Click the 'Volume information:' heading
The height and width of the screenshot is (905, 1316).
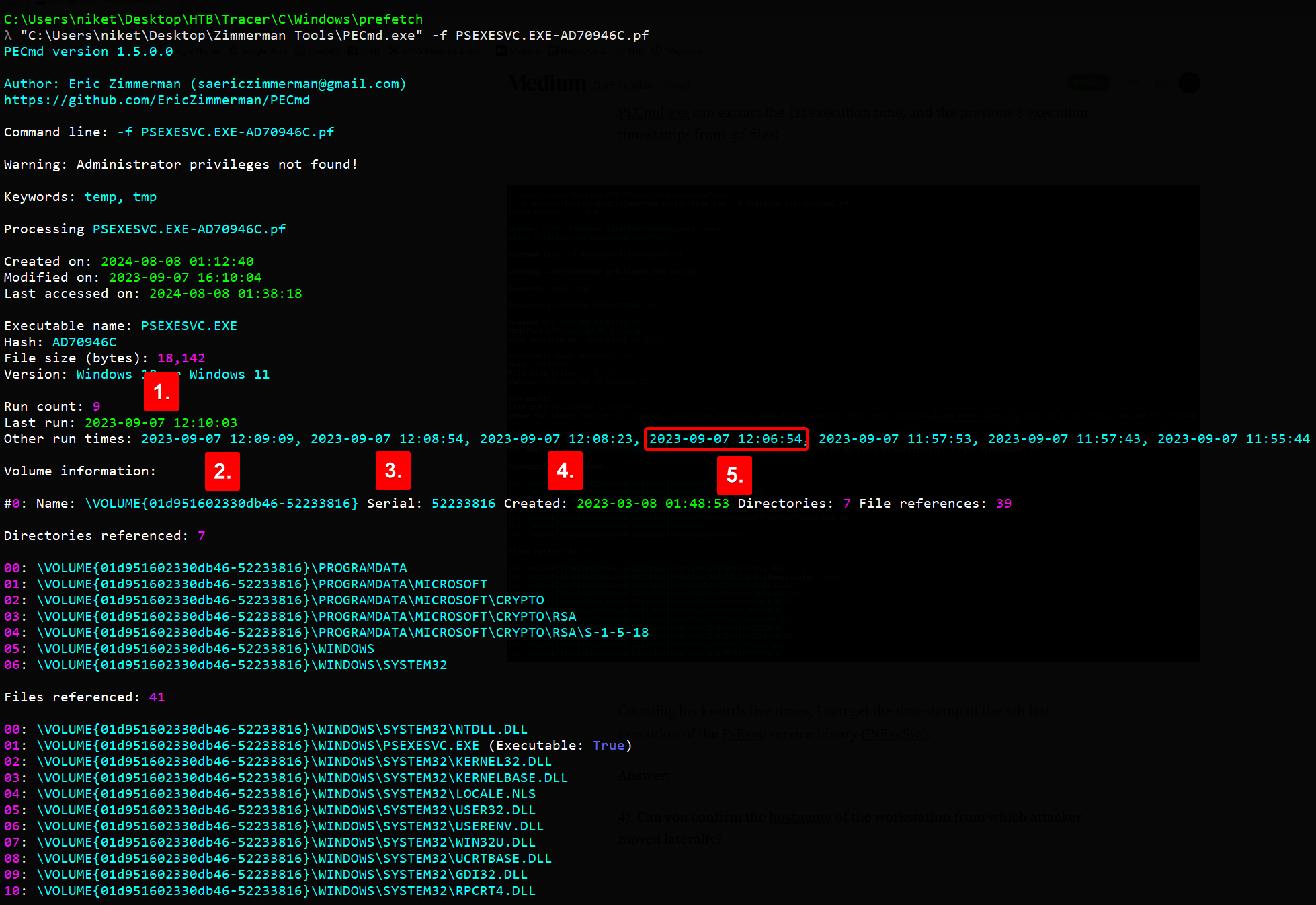(x=80, y=471)
